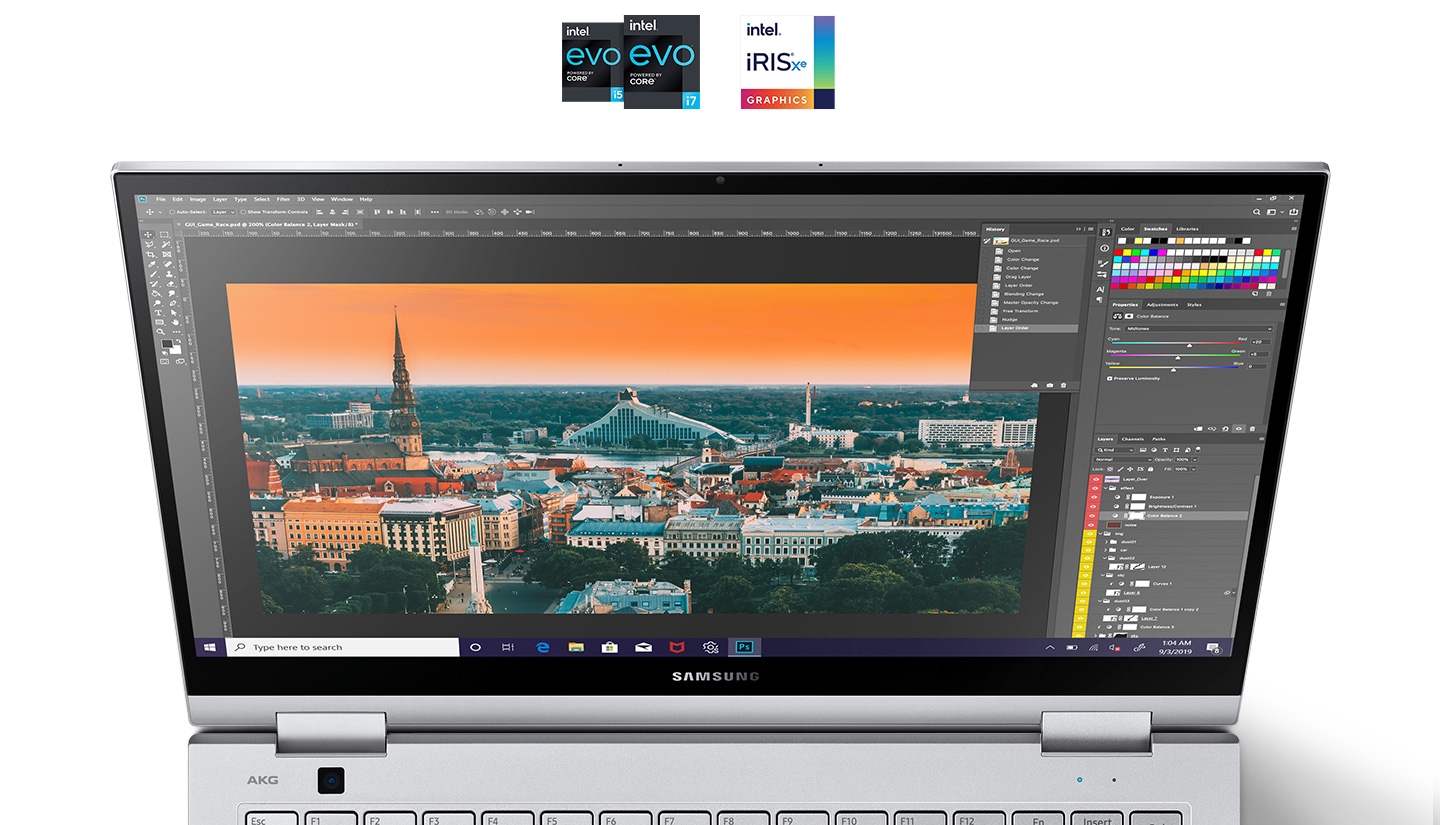The height and width of the screenshot is (825, 1440).
Task: Open the Photoshop app on the taskbar
Action: coord(744,647)
